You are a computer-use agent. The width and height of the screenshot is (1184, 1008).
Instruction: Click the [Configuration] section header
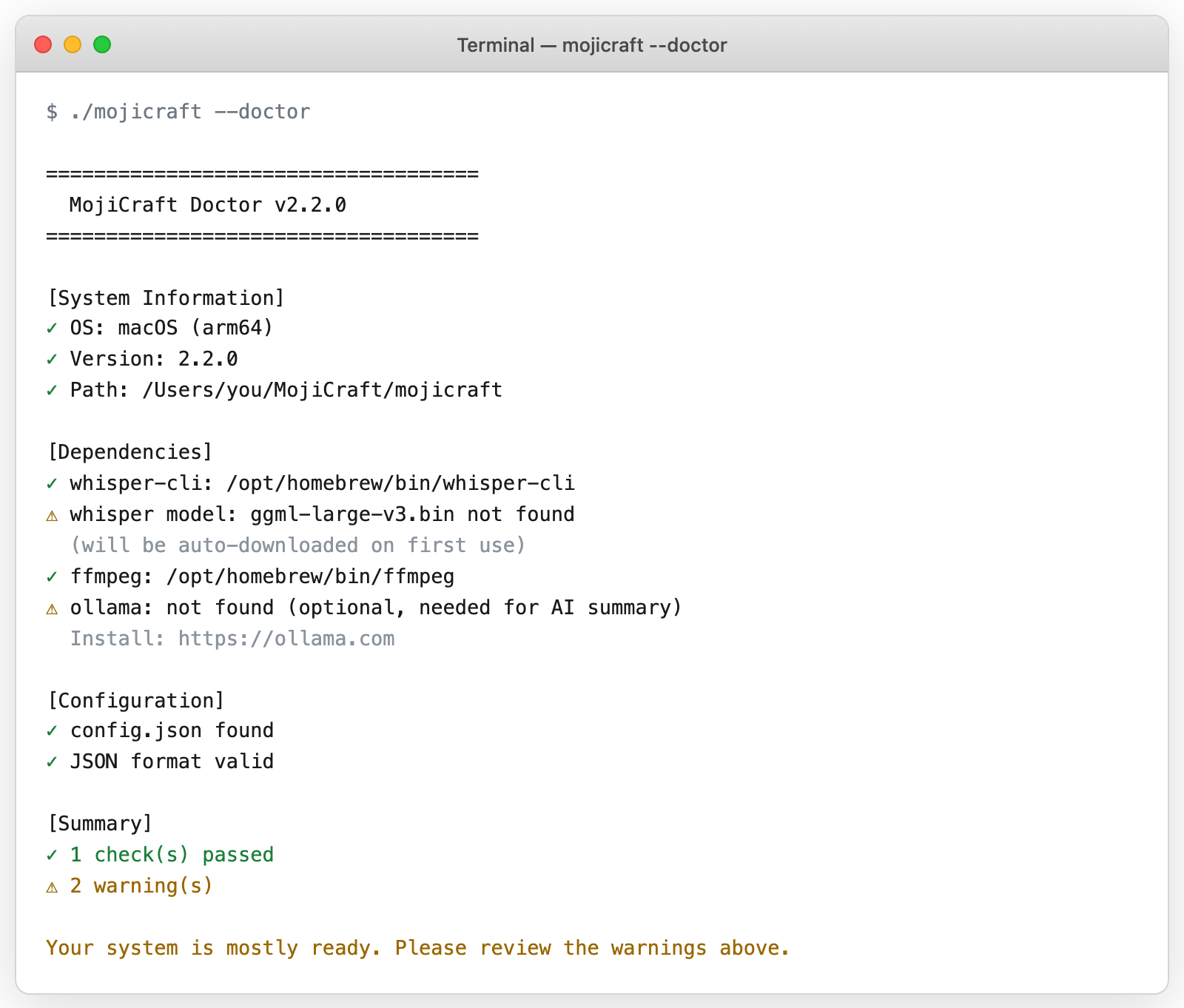point(135,700)
